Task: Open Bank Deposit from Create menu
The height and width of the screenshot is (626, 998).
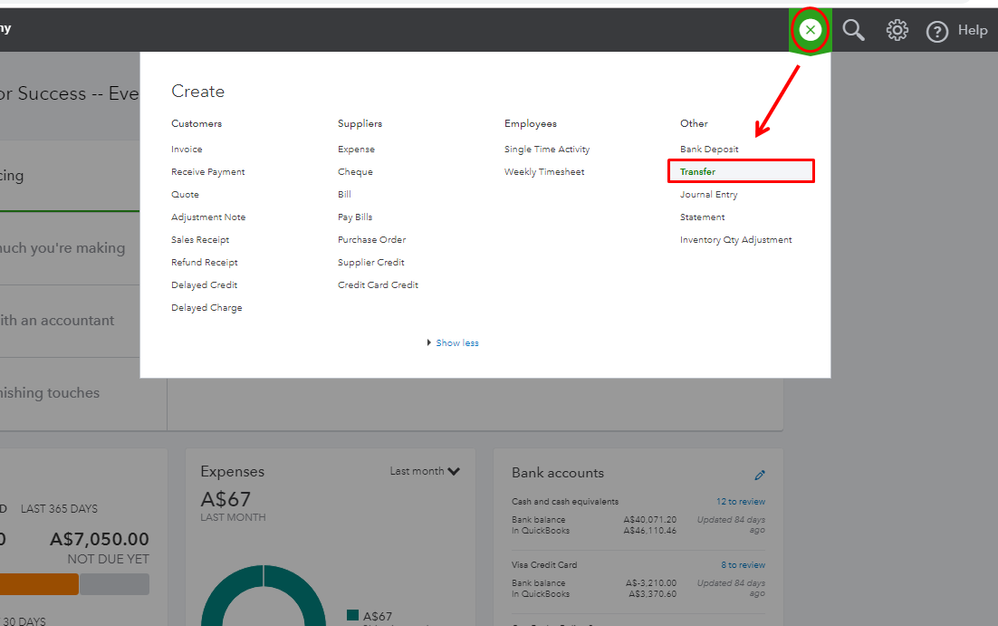Action: point(709,149)
